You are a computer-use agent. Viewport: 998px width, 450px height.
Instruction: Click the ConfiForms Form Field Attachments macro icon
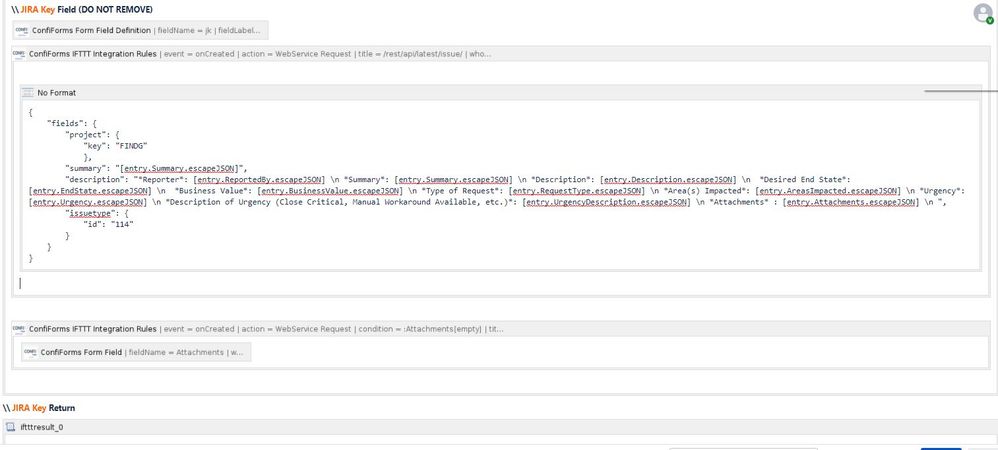click(x=30, y=352)
